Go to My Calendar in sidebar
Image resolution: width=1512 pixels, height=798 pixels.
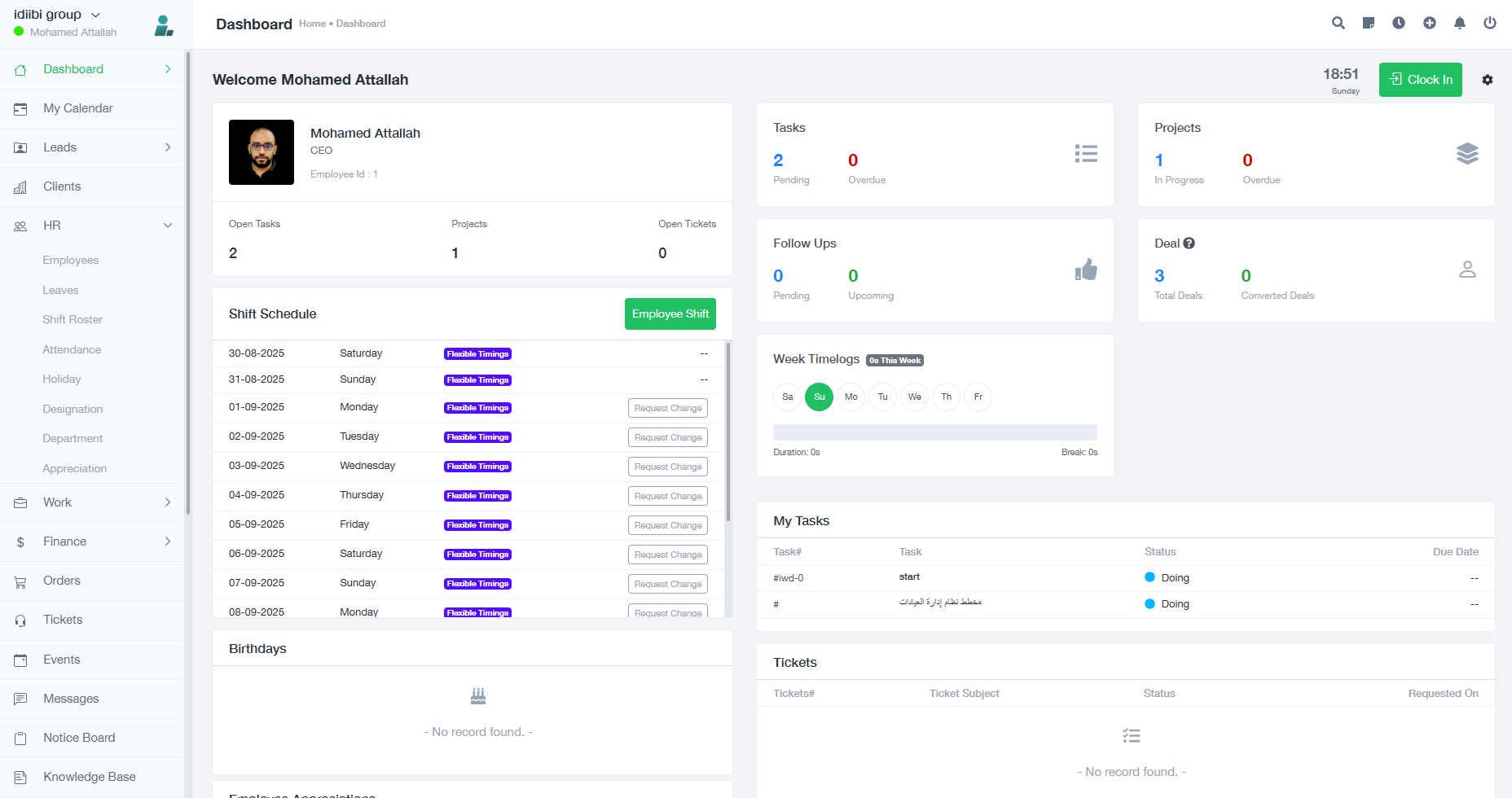[78, 108]
